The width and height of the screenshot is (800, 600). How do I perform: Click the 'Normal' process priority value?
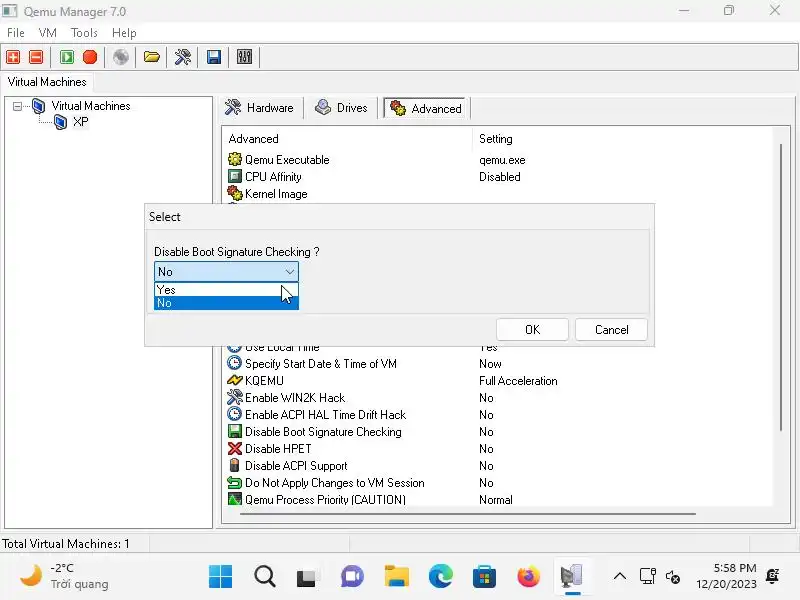point(495,499)
